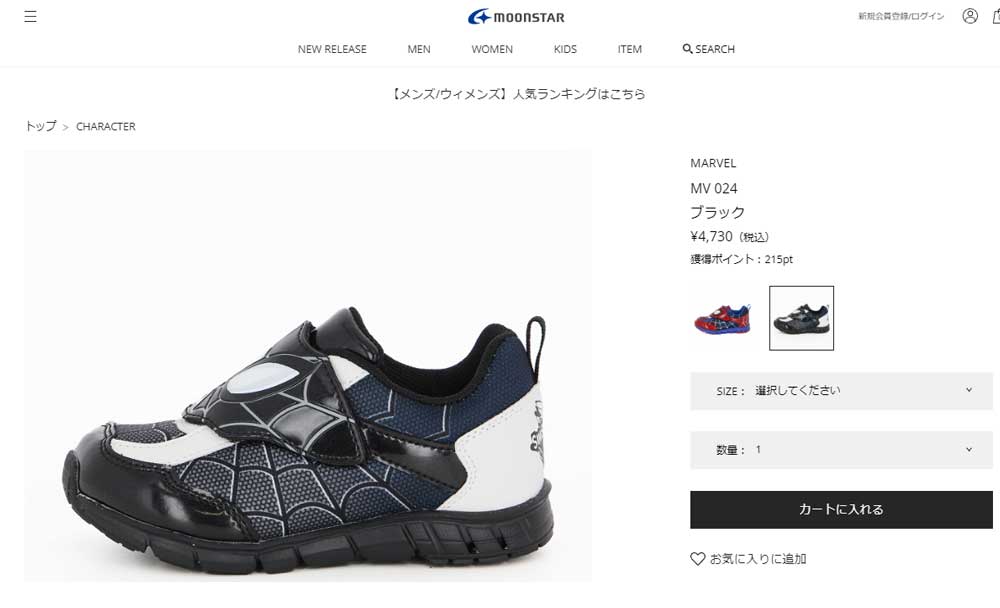Add to cart with カートに入れる button

click(x=841, y=510)
